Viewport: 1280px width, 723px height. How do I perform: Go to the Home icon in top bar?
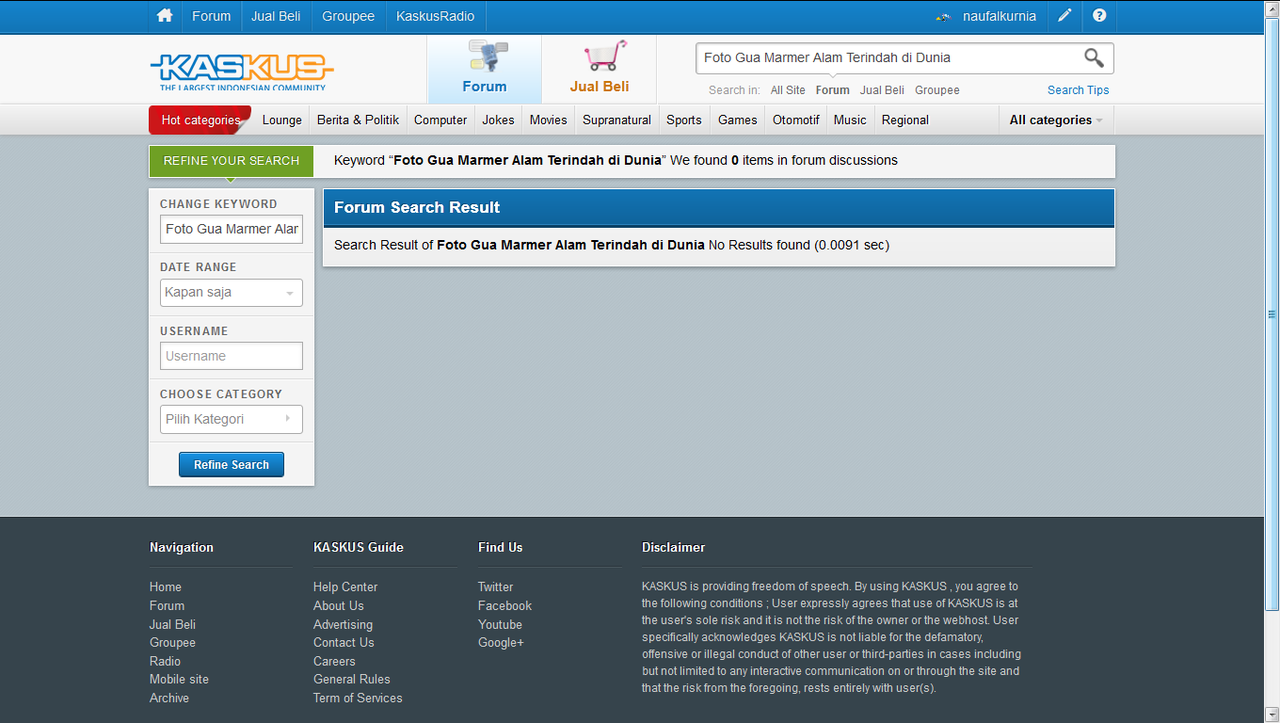click(165, 16)
